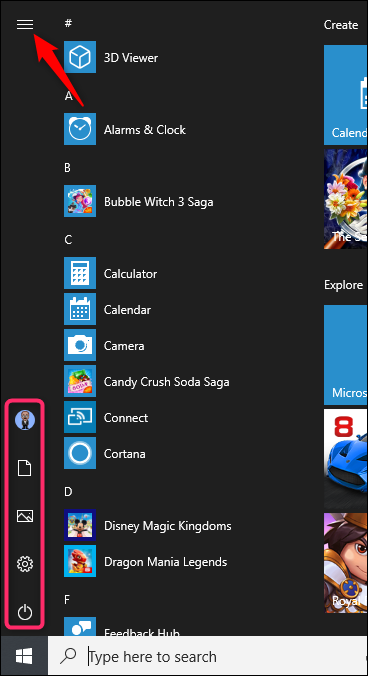368x676 pixels.
Task: Open the Royal game tile
Action: pyautogui.click(x=346, y=563)
